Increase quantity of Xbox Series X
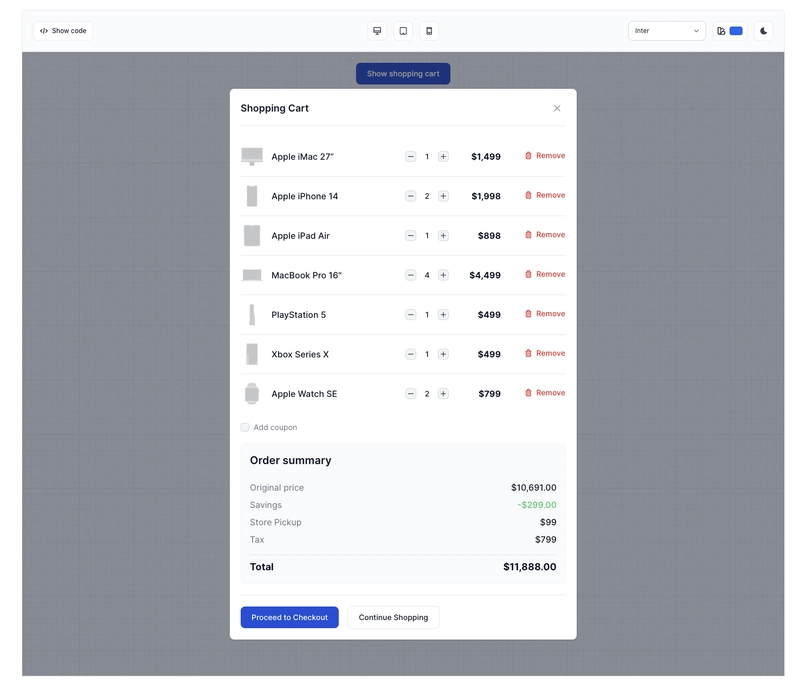The width and height of the screenshot is (800, 691). coord(443,354)
